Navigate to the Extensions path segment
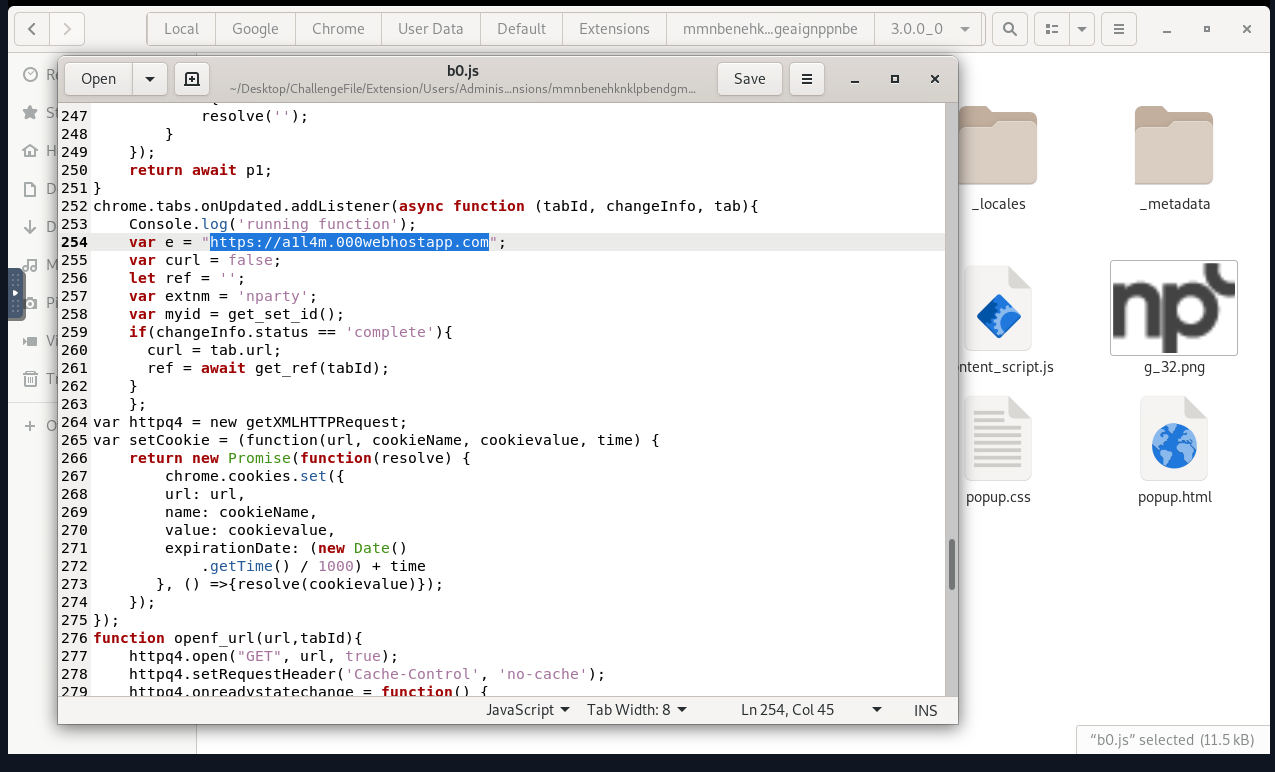The height and width of the screenshot is (772, 1275). click(x=614, y=29)
